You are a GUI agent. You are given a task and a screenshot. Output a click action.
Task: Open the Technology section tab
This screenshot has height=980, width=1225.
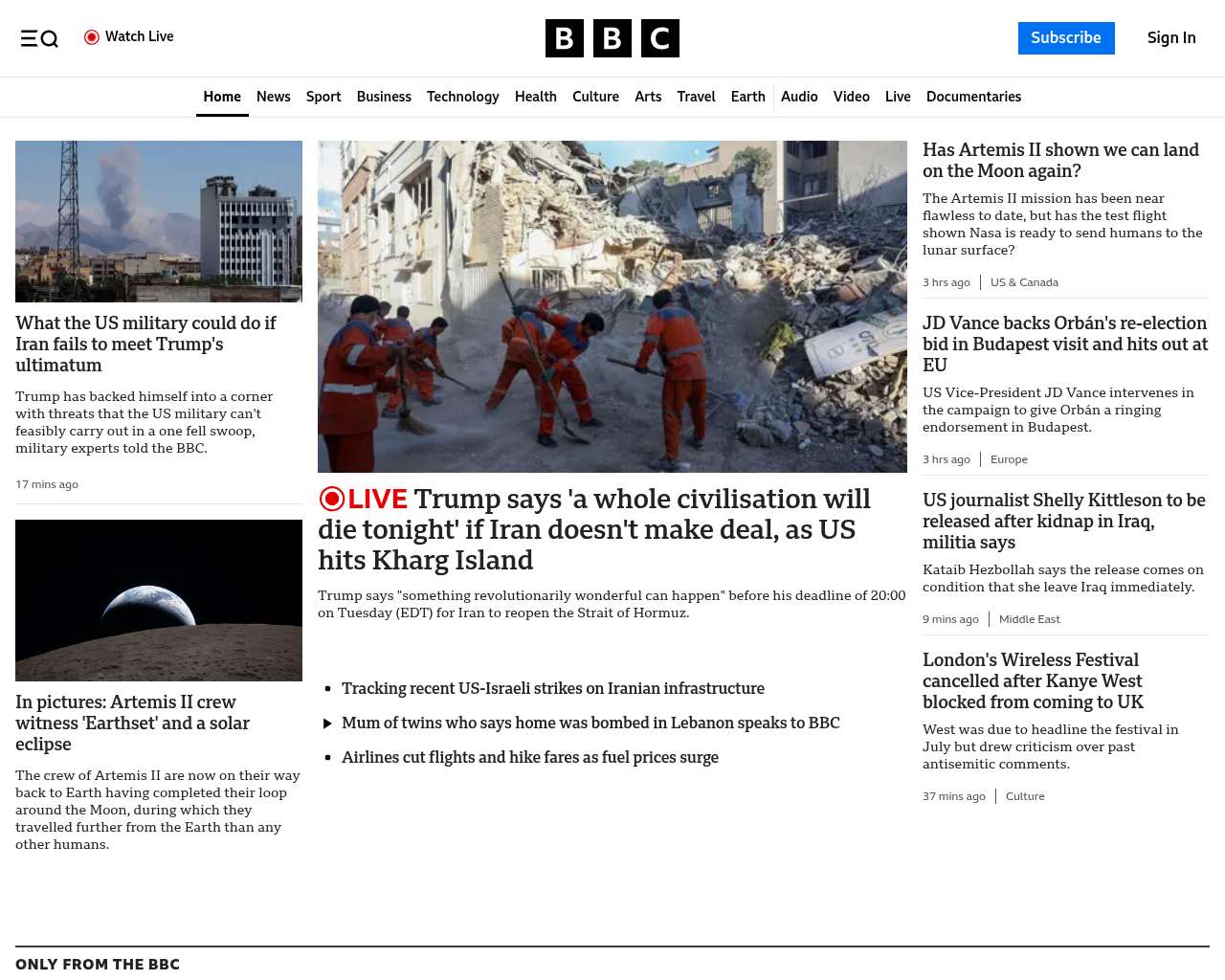[x=462, y=97]
